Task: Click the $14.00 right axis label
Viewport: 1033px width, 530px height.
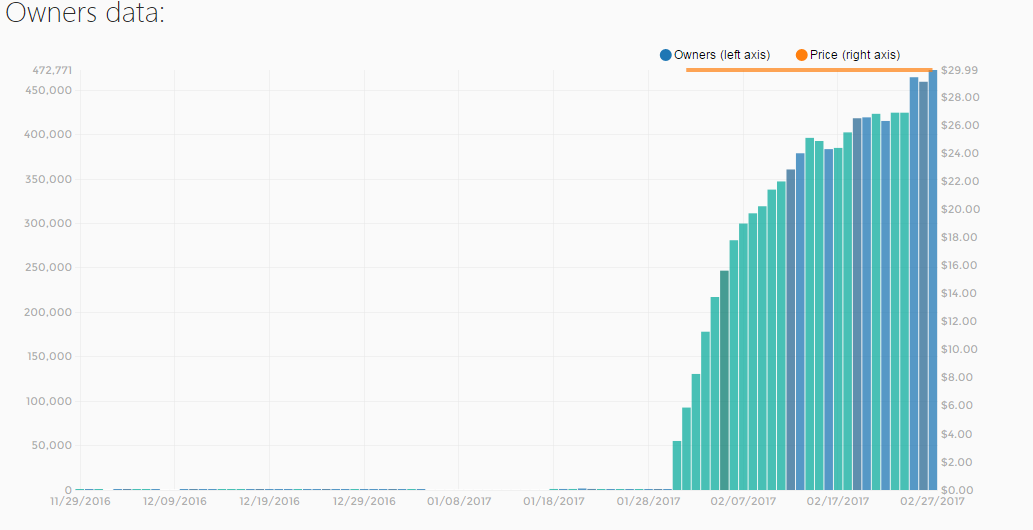Action: (x=961, y=293)
